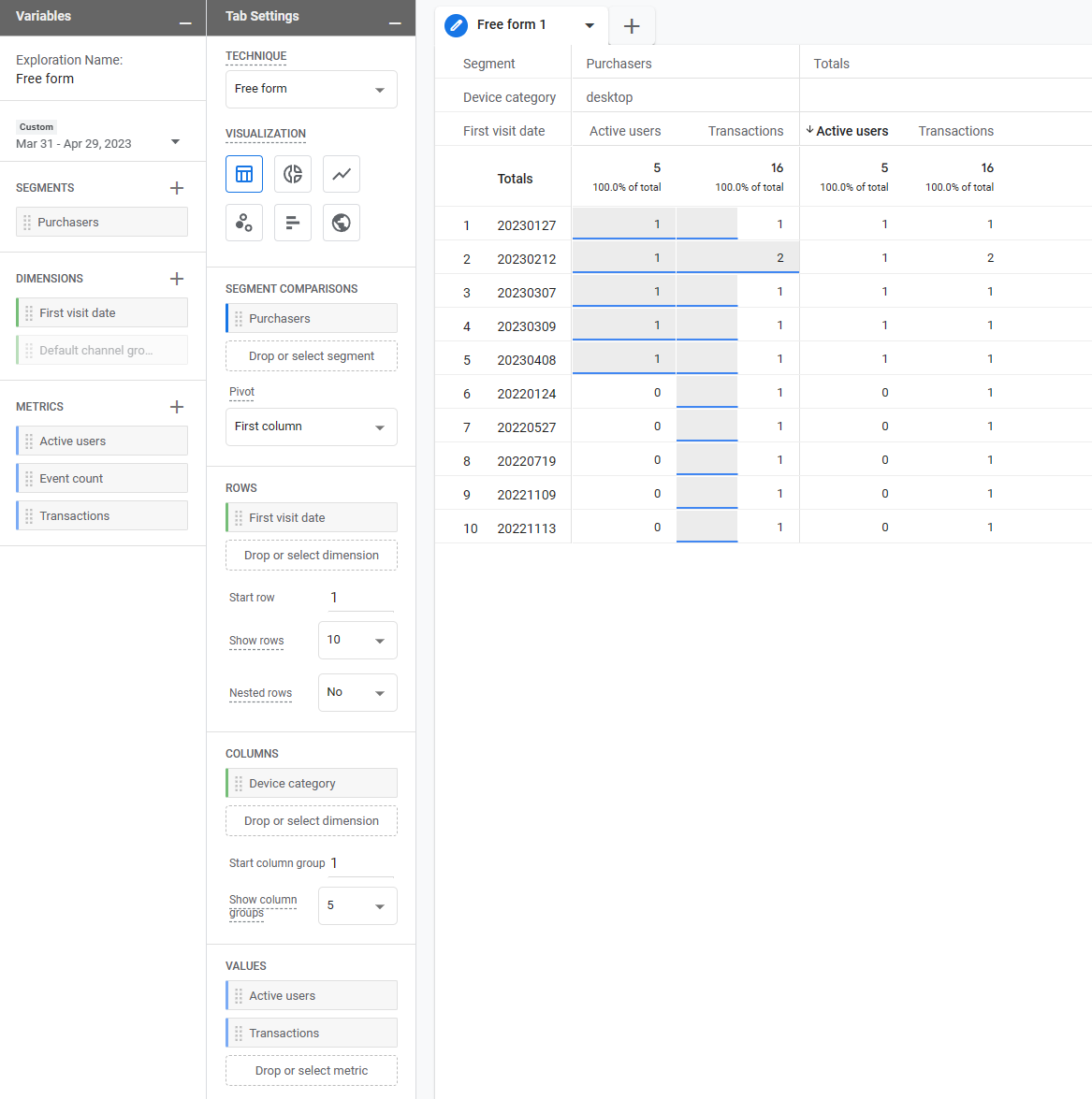Select First visit date dimension in Variables

coord(102,312)
